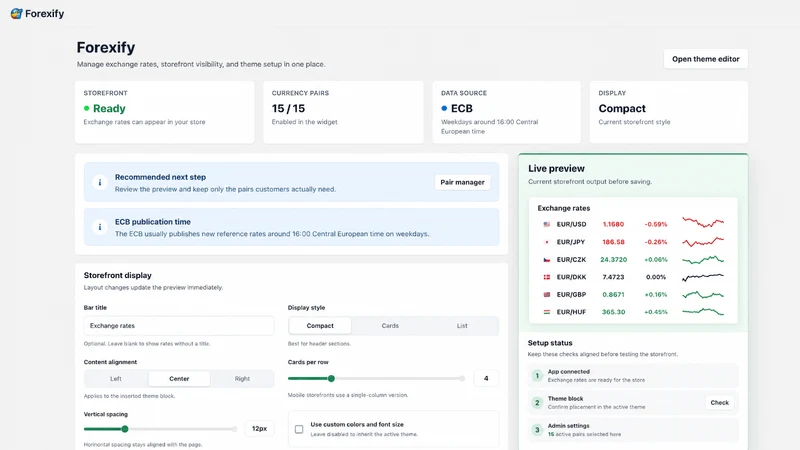The width and height of the screenshot is (800, 450).
Task: Click the ECB publication time info icon
Action: [100, 227]
